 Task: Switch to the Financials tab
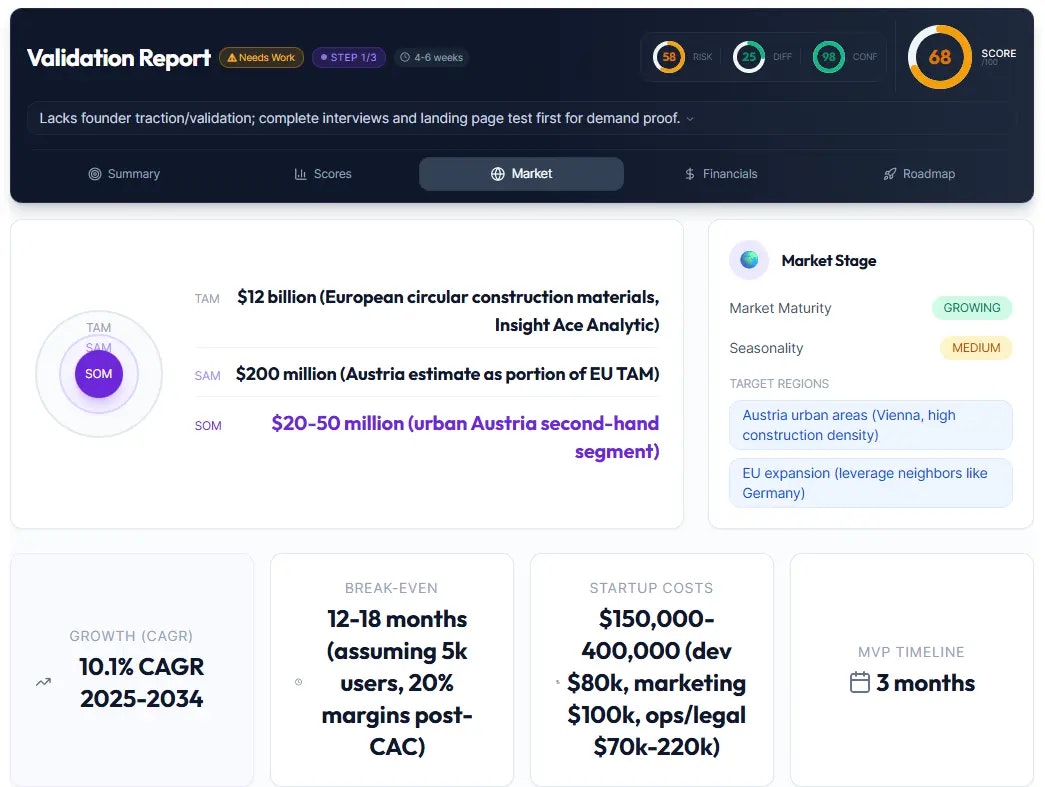(x=720, y=173)
